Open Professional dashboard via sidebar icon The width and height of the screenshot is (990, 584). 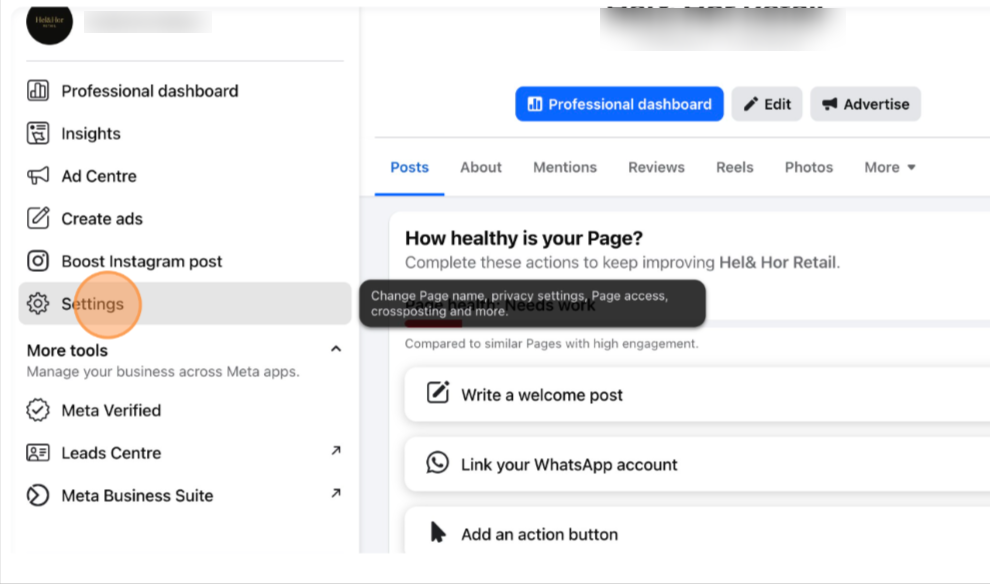[37, 91]
